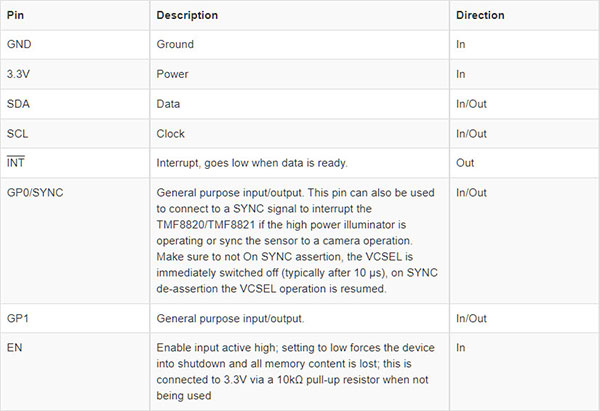Click the TMF8820/TMF8821 text in description
Image resolution: width=600 pixels, height=411 pixels.
pyautogui.click(x=206, y=225)
